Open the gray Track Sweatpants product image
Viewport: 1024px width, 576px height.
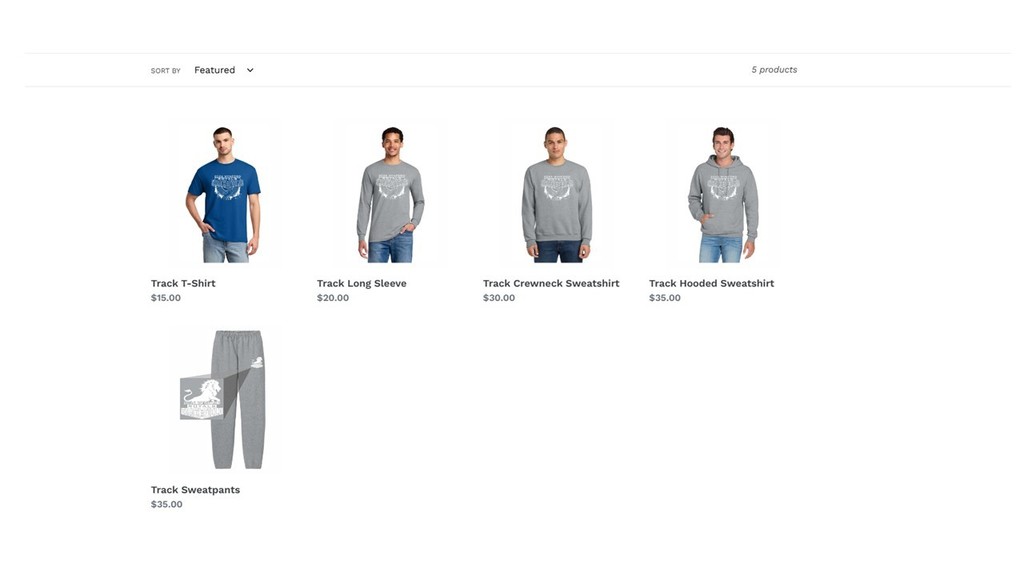(223, 398)
